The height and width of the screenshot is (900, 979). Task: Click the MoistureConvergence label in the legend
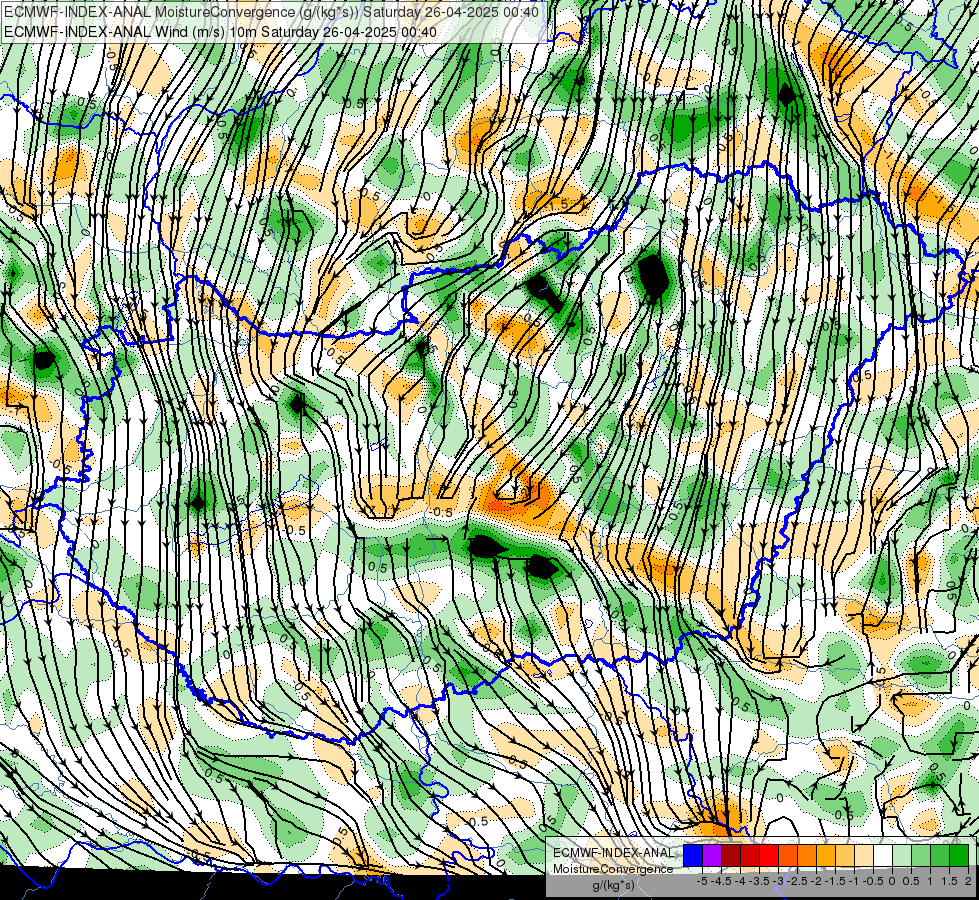613,869
